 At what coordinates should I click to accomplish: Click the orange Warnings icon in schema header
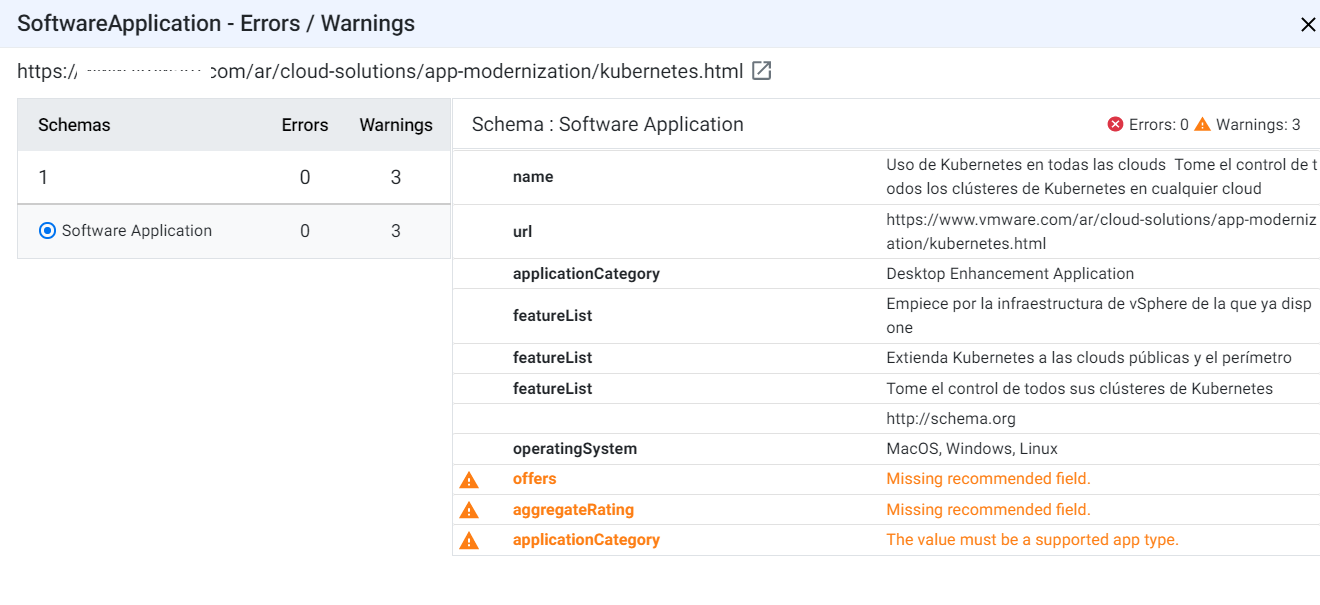coord(1202,124)
